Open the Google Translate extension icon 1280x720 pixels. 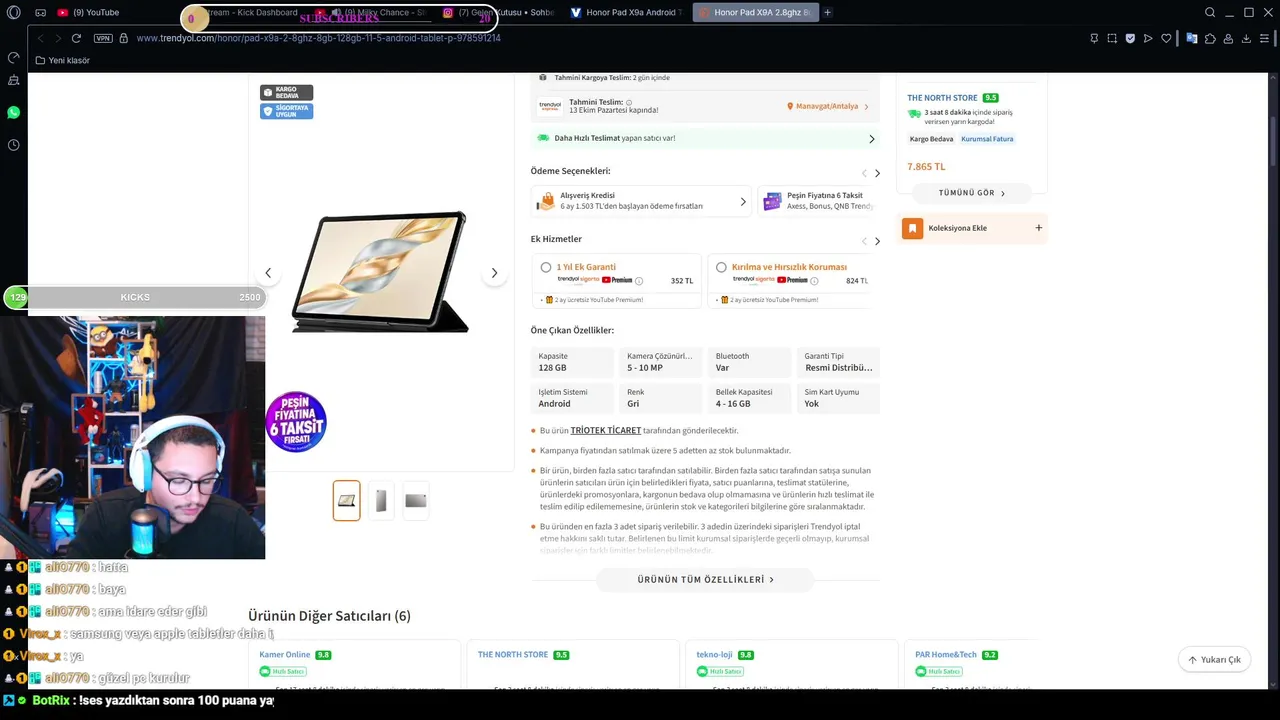point(1192,38)
